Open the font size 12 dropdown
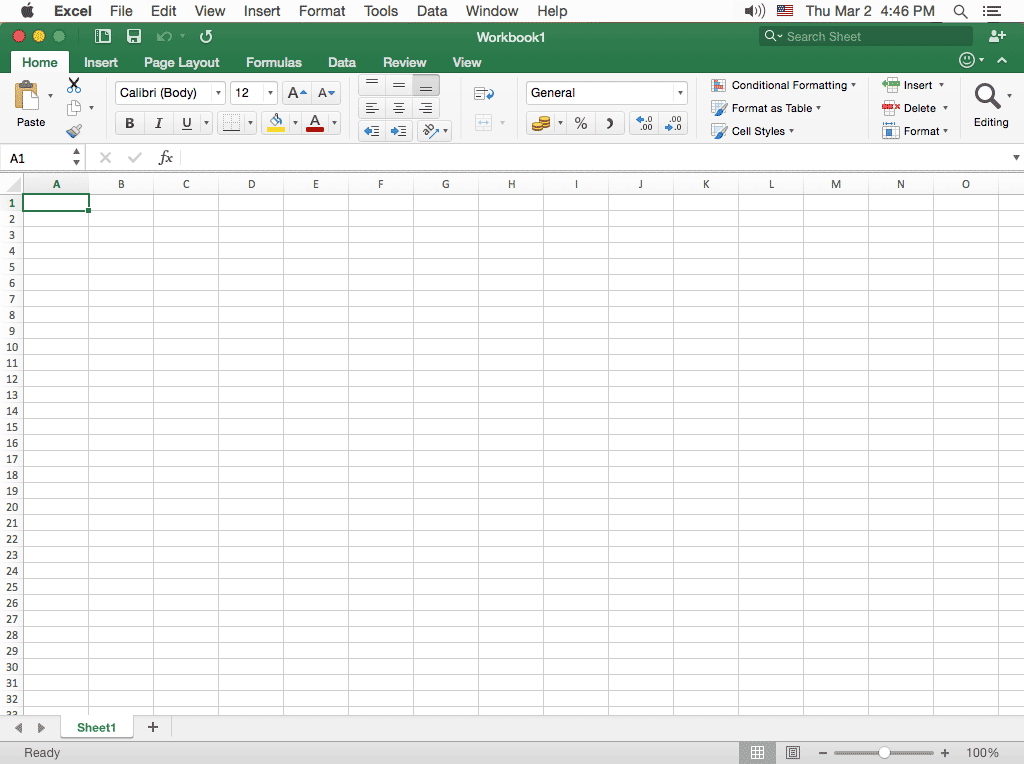Image resolution: width=1024 pixels, height=764 pixels. pos(270,93)
